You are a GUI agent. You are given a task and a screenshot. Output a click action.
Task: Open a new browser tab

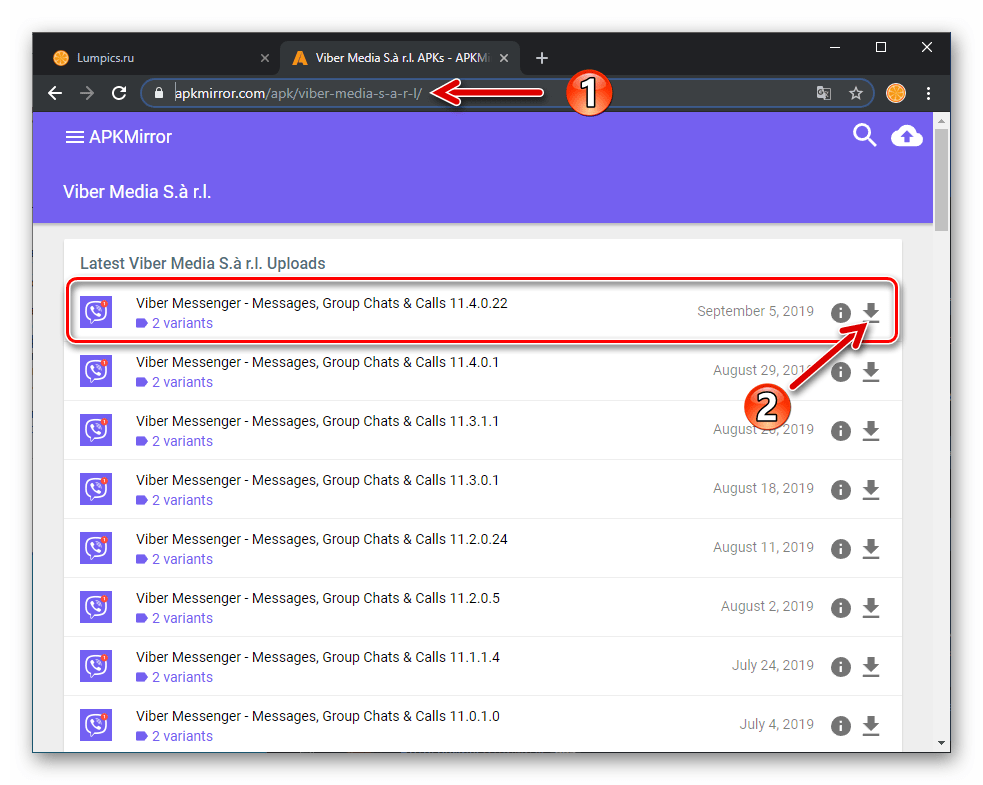(x=542, y=58)
